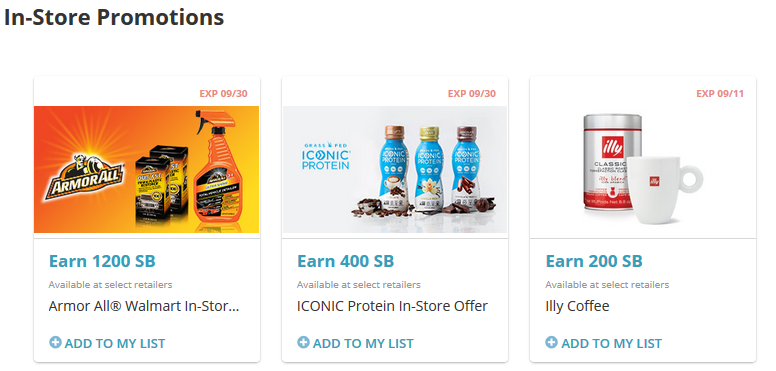Open the ICONIC Protein bottles image

395,170
